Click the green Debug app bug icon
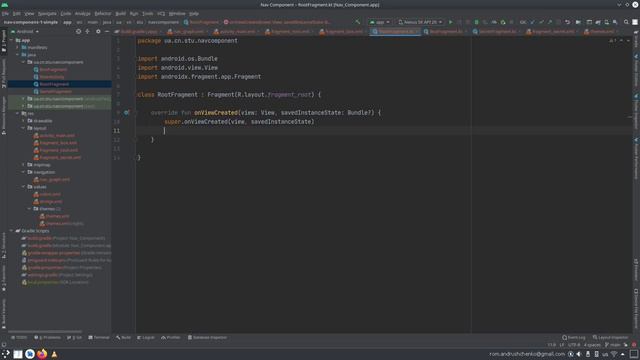Screen dimensions: 640x360 pos(476,22)
